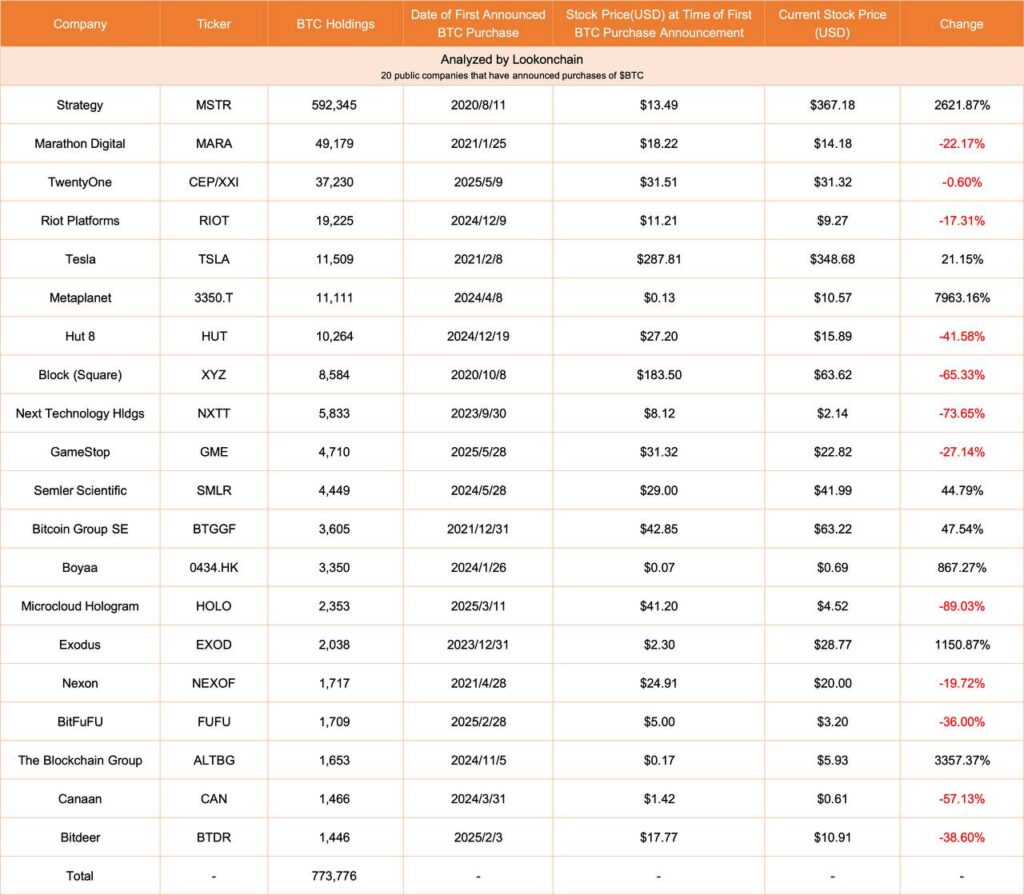Click Metaplanet's 7963.16% change value

(x=961, y=298)
